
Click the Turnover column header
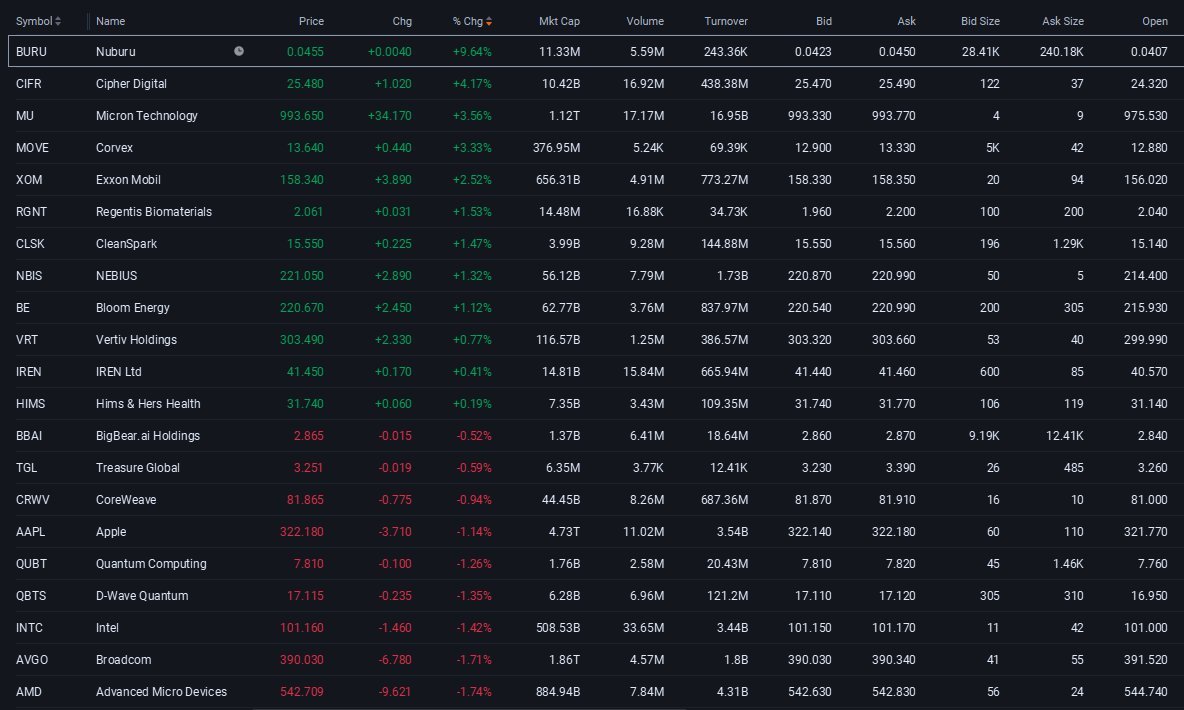point(726,21)
